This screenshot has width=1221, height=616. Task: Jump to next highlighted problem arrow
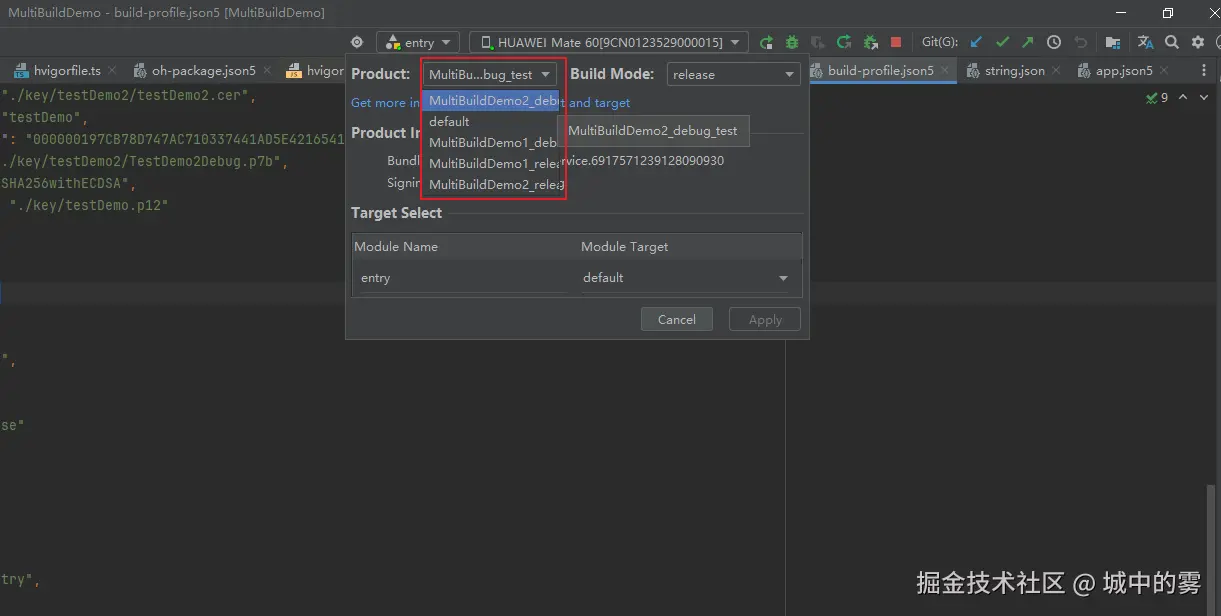click(1206, 98)
